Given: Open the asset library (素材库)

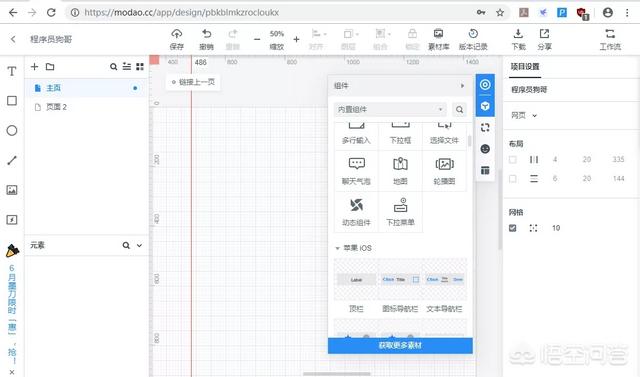Looking at the screenshot, I should (x=438, y=39).
